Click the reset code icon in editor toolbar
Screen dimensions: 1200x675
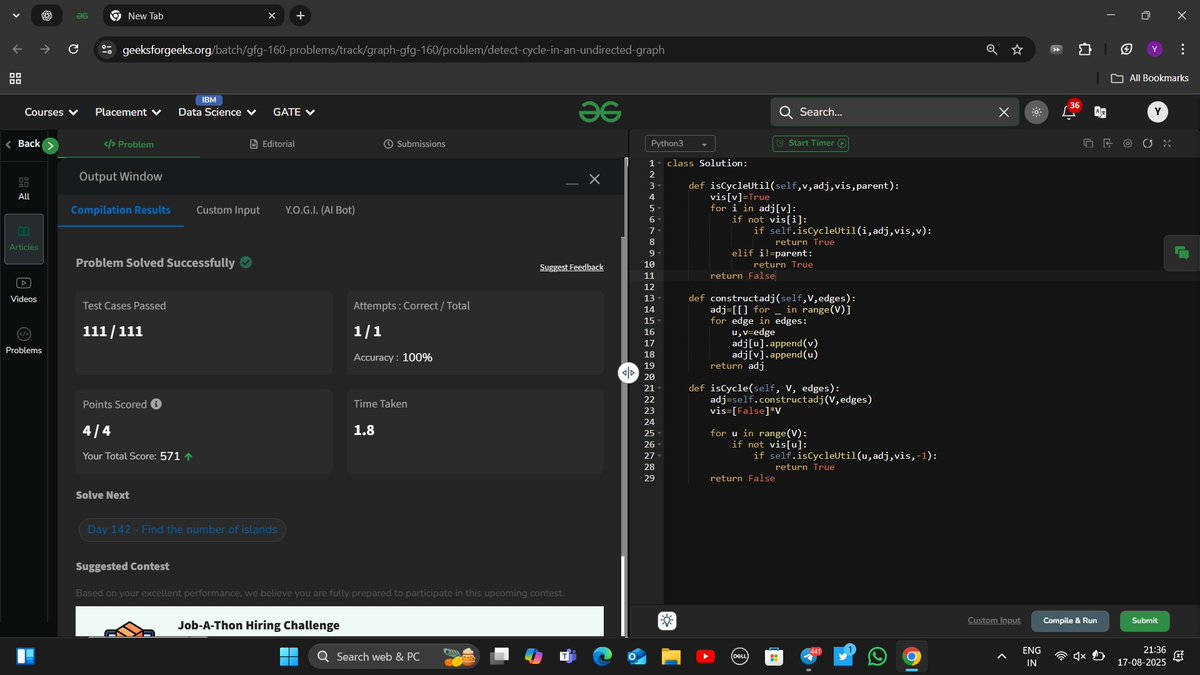point(1147,144)
